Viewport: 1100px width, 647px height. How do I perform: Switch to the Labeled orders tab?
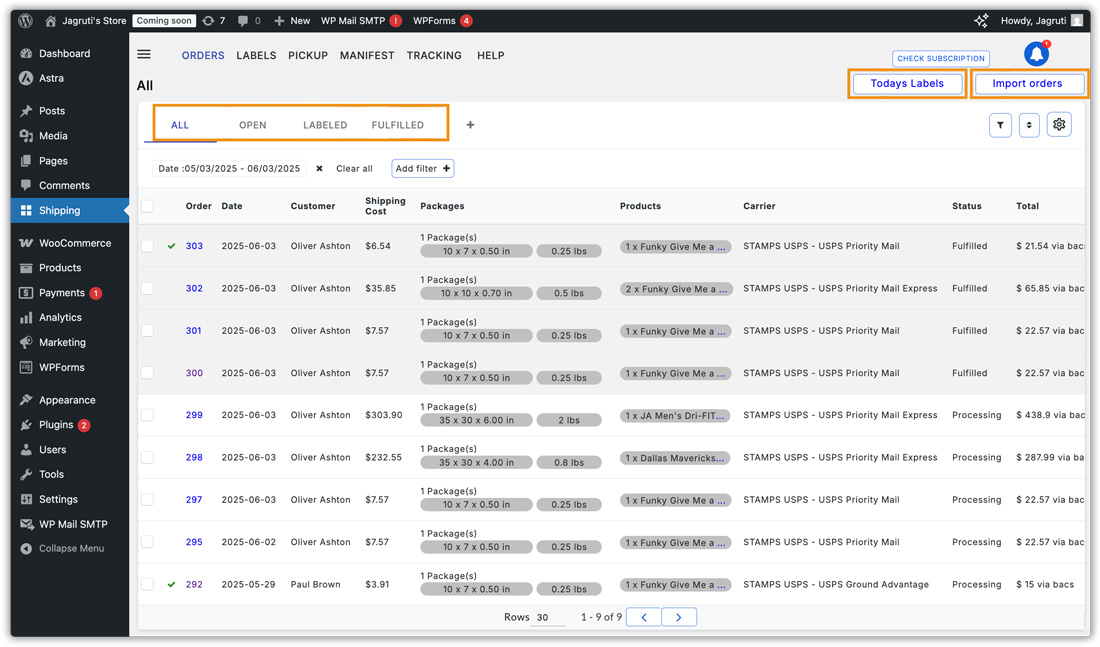[x=325, y=125]
